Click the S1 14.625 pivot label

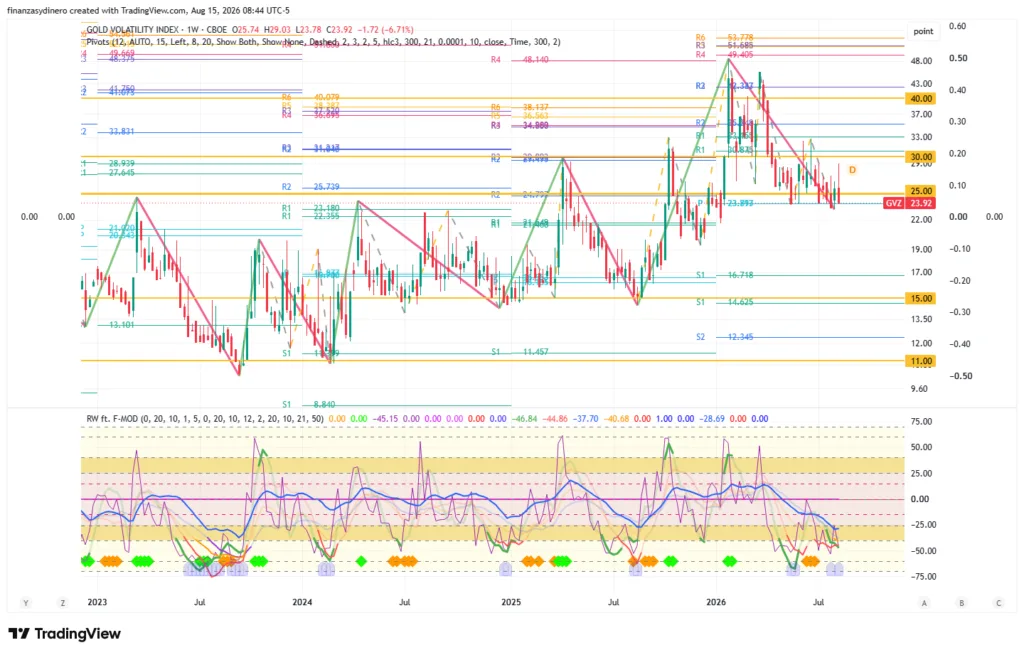click(724, 302)
